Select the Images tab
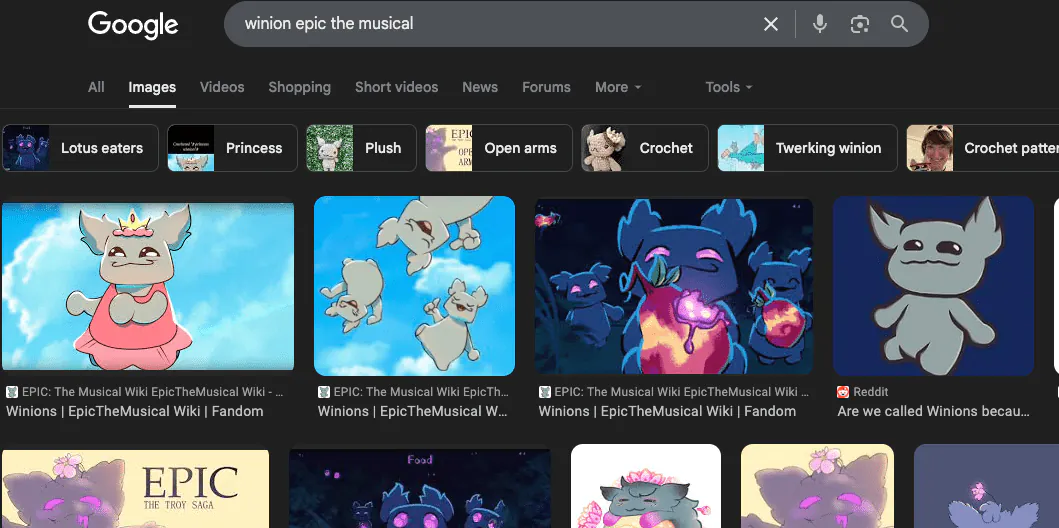The width and height of the screenshot is (1059, 528). click(x=152, y=87)
